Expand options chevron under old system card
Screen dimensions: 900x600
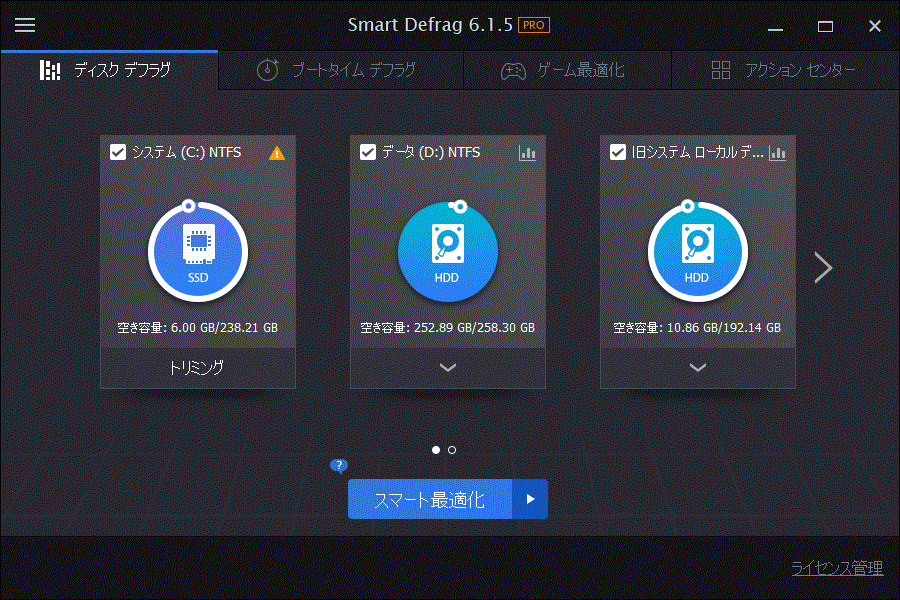pos(697,367)
